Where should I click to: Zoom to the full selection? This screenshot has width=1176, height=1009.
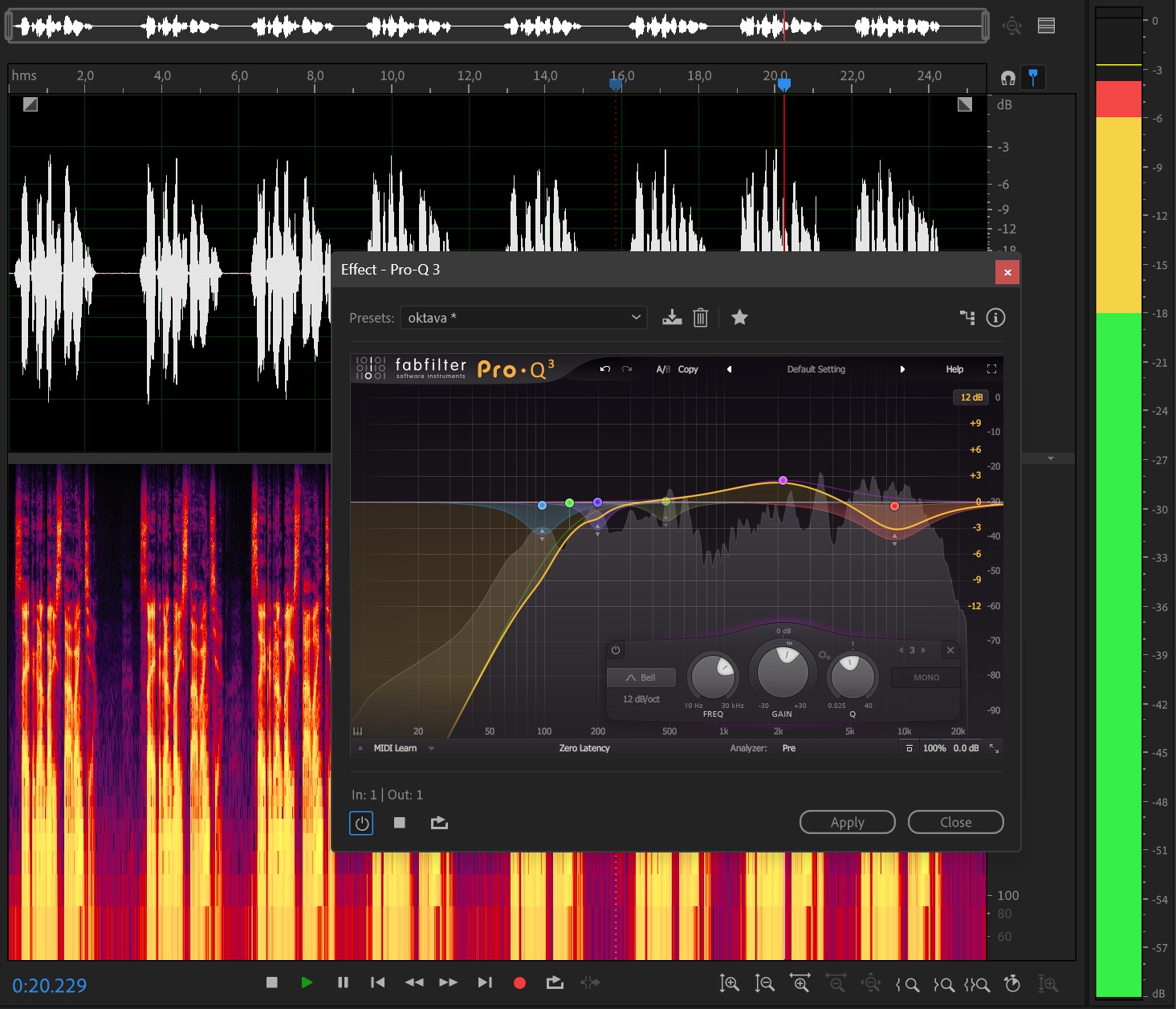pos(977,984)
